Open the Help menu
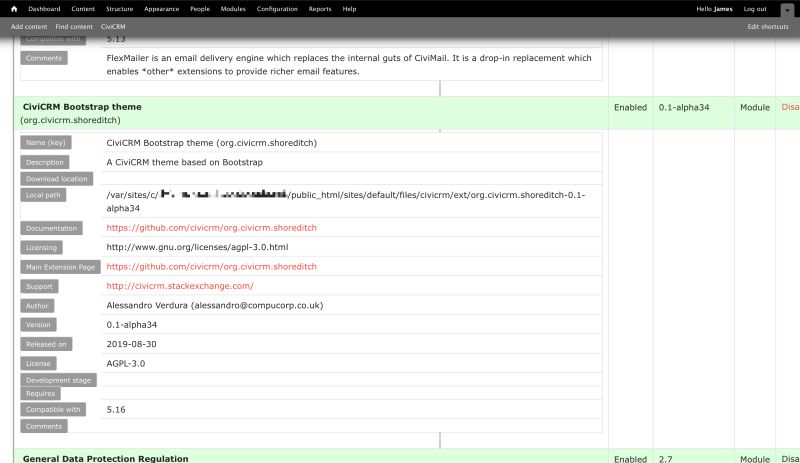 (349, 9)
